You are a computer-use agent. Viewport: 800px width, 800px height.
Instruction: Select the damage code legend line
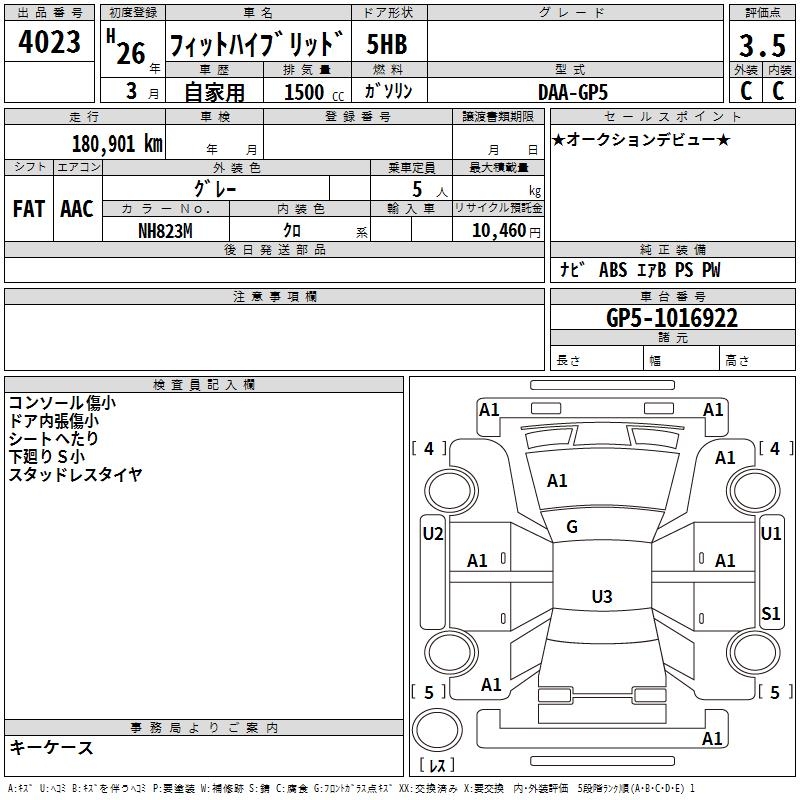[351, 788]
